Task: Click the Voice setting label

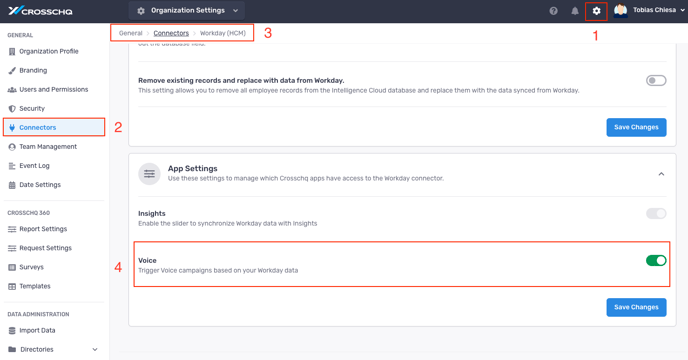Action: pyautogui.click(x=147, y=260)
